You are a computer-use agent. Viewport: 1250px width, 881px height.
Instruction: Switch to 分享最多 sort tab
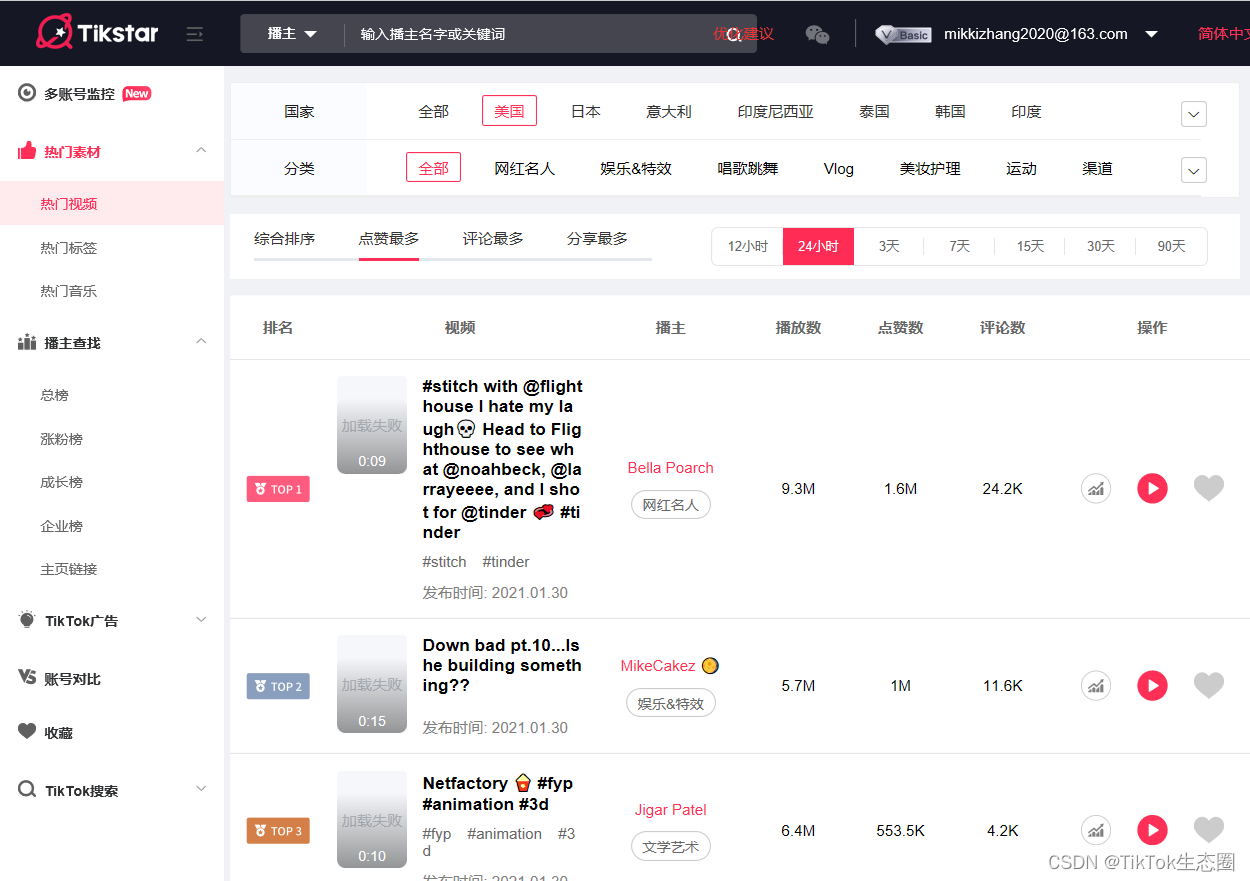[x=597, y=238]
